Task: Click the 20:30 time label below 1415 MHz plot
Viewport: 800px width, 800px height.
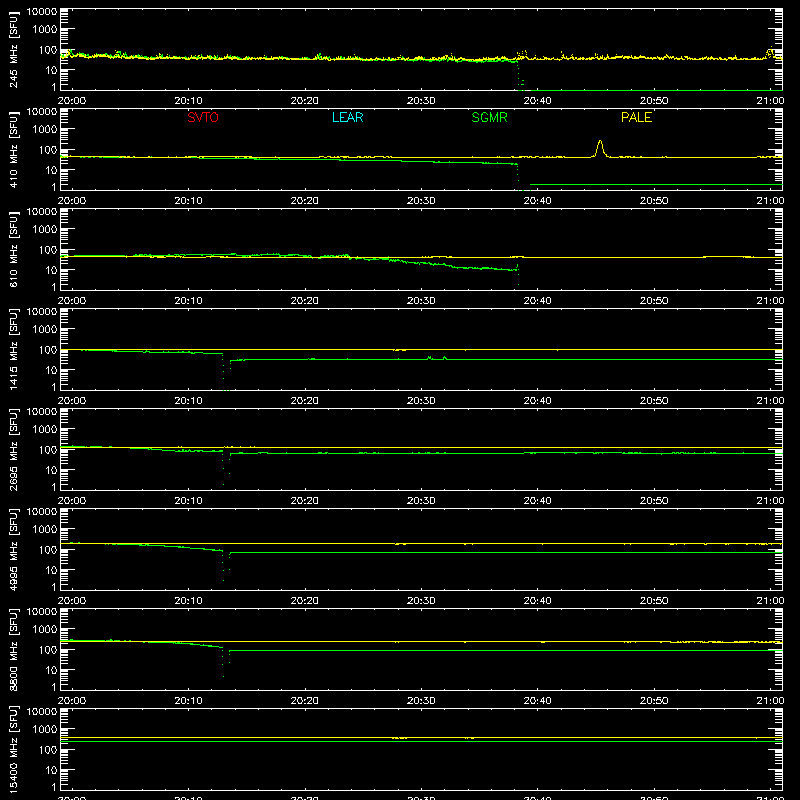Action: (421, 401)
